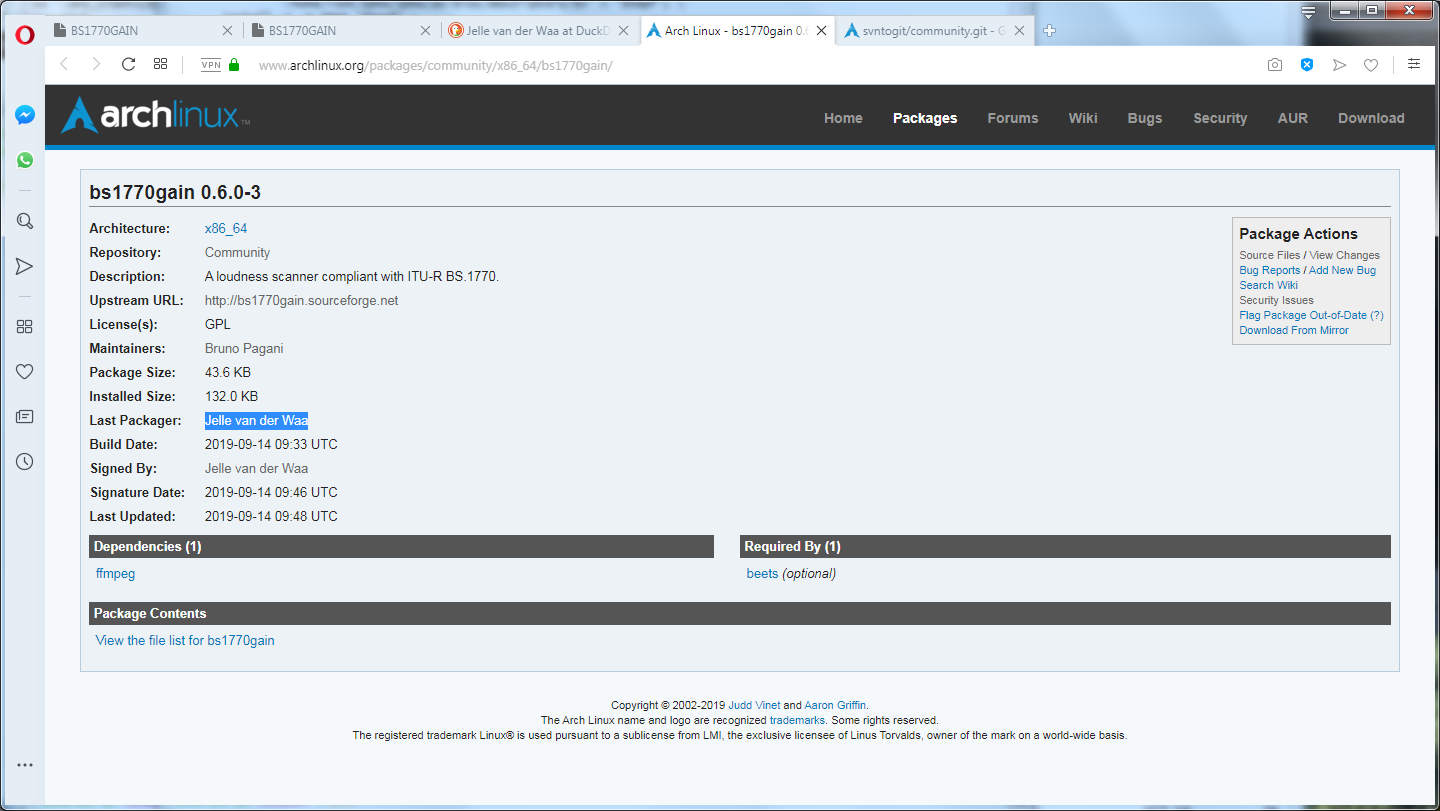This screenshot has height=811, width=1440.
Task: Open WhatsApp in the Opera sidebar
Action: (x=25, y=160)
